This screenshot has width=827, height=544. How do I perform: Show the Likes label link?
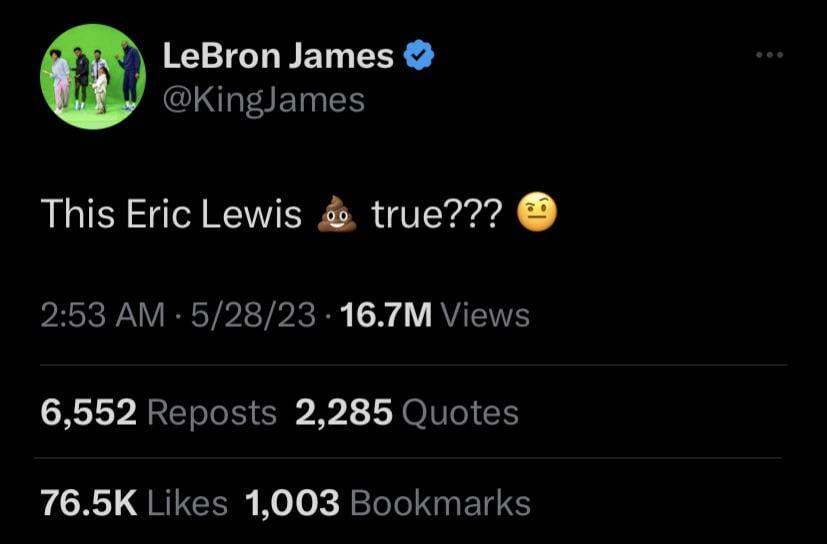[x=187, y=502]
